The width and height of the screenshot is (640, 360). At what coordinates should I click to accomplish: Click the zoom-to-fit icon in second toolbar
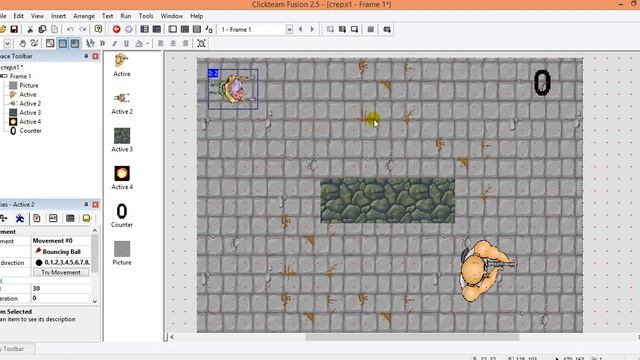point(201,43)
